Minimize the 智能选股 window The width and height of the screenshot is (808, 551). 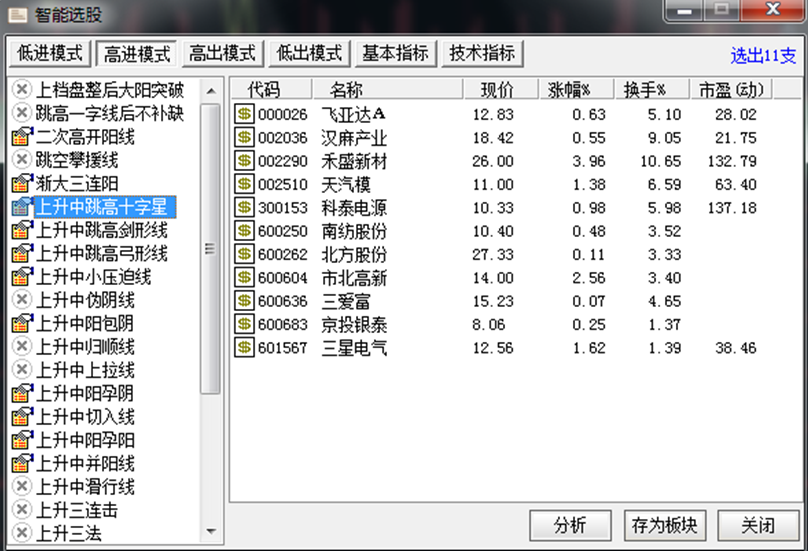tap(684, 10)
